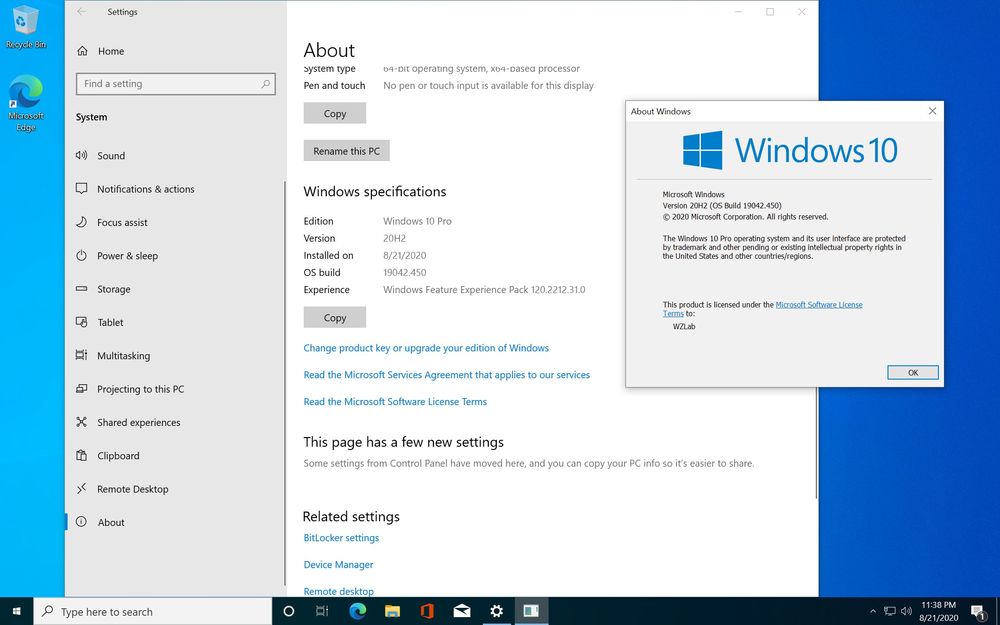Show hidden icons via tray chevron
This screenshot has width=1000, height=625.
872,611
